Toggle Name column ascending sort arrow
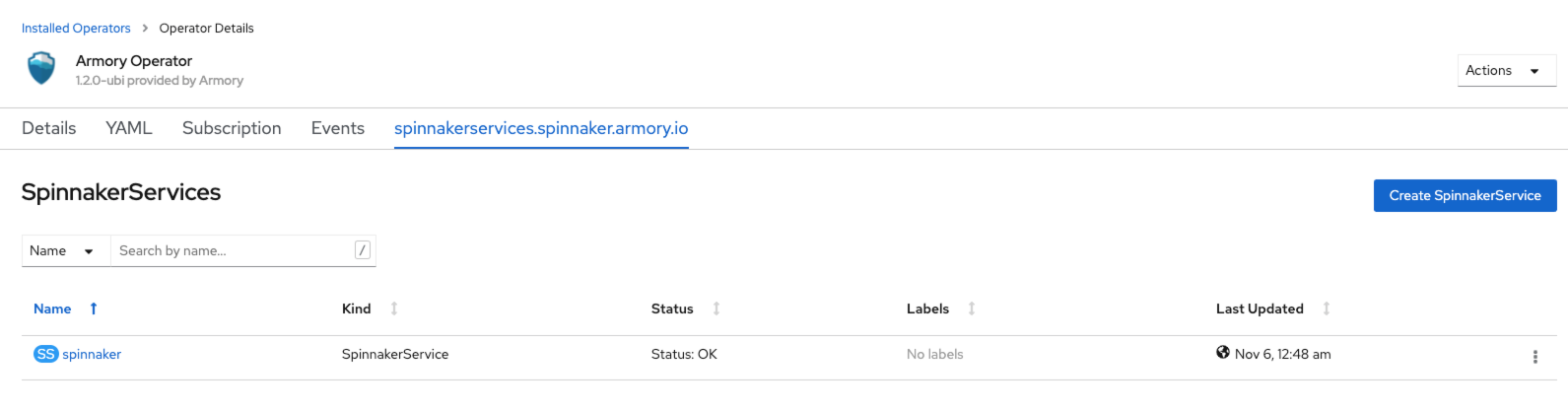This screenshot has width=1568, height=412. pos(94,309)
